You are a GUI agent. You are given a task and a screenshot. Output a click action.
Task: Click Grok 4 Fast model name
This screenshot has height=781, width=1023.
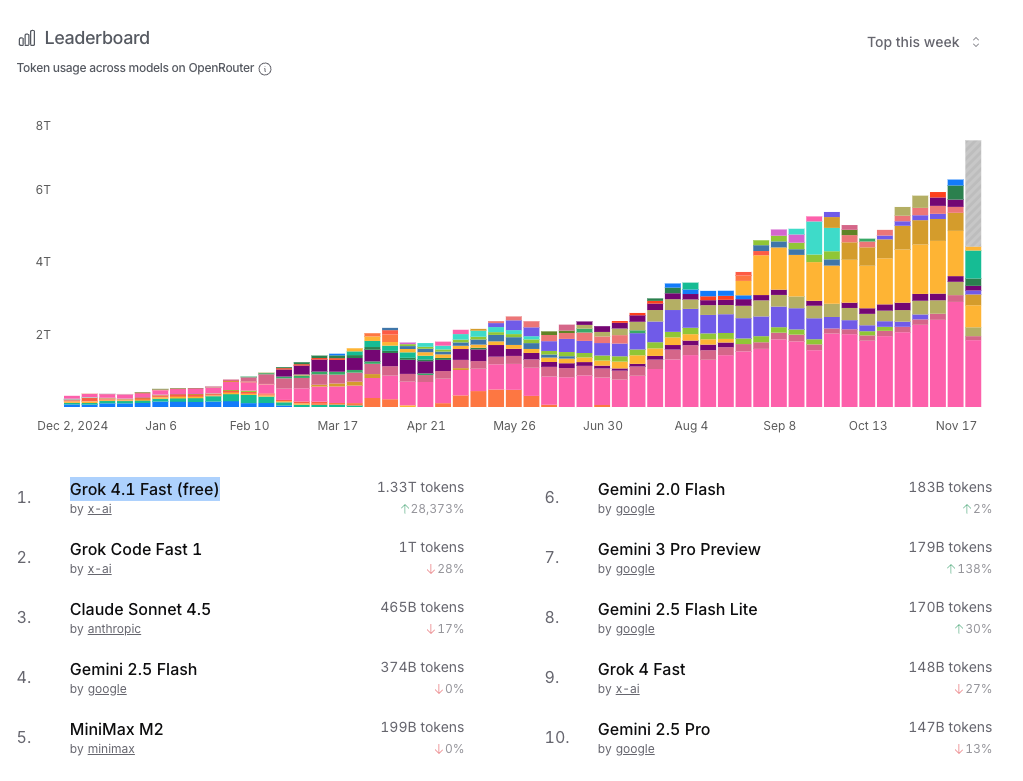point(641,669)
